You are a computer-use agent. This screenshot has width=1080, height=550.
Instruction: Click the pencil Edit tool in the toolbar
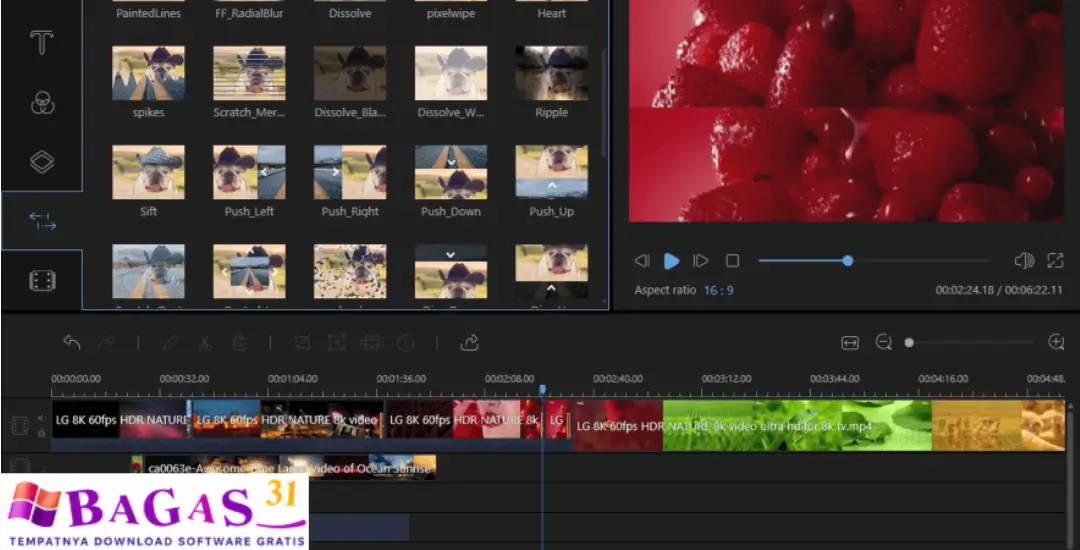click(170, 342)
